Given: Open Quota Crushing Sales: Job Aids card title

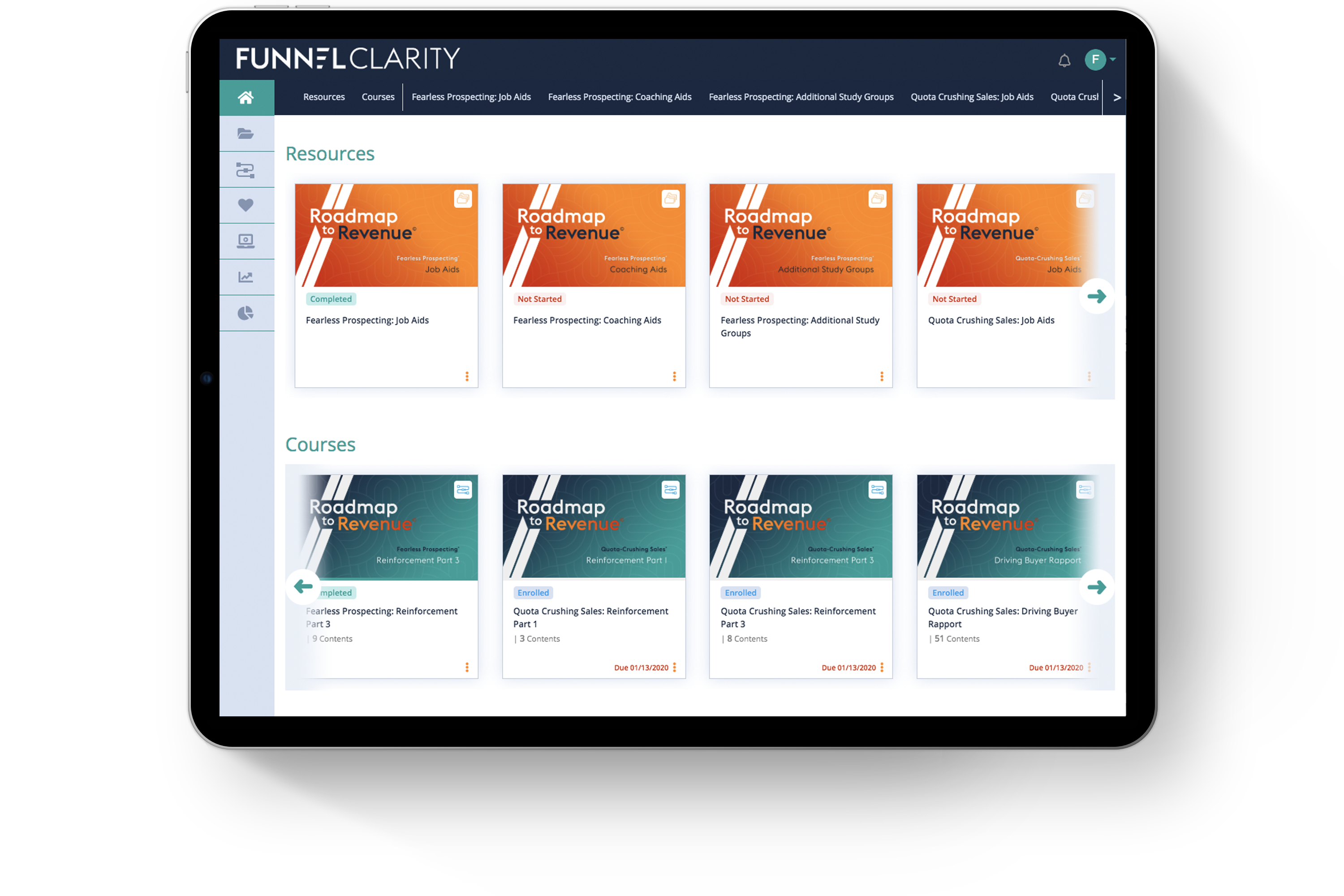Looking at the screenshot, I should (991, 321).
